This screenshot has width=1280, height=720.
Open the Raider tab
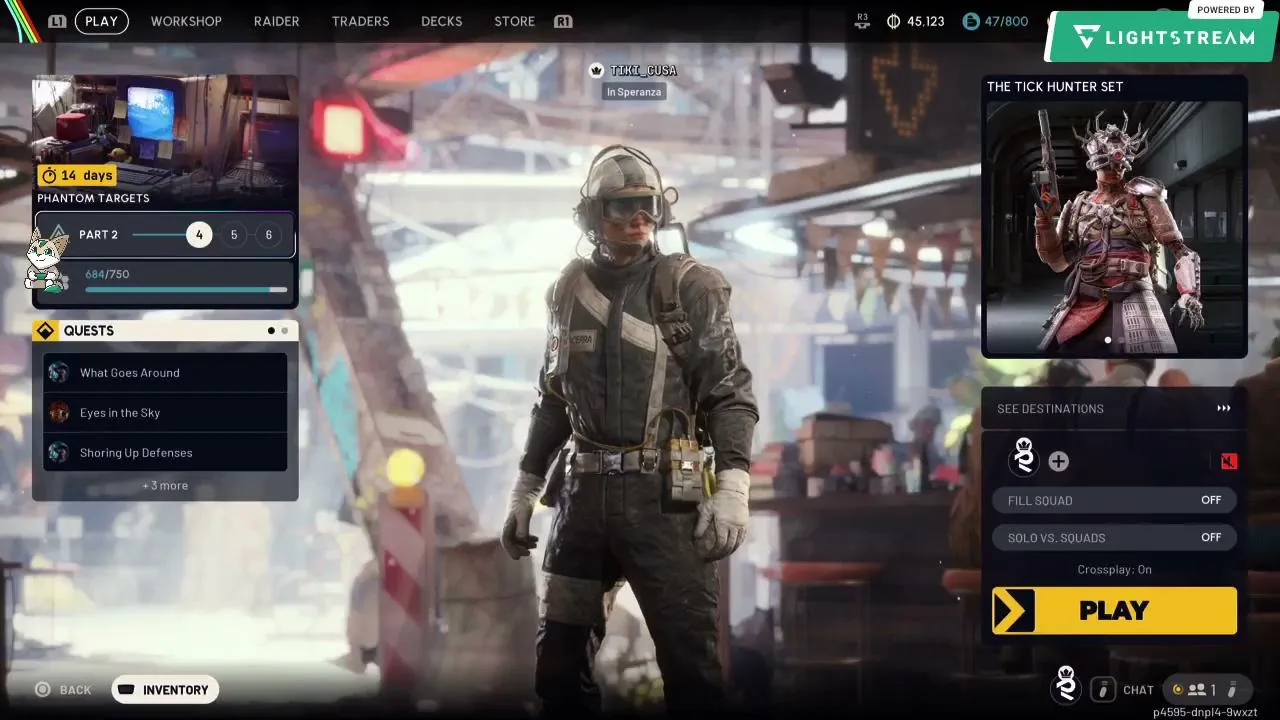point(277,21)
